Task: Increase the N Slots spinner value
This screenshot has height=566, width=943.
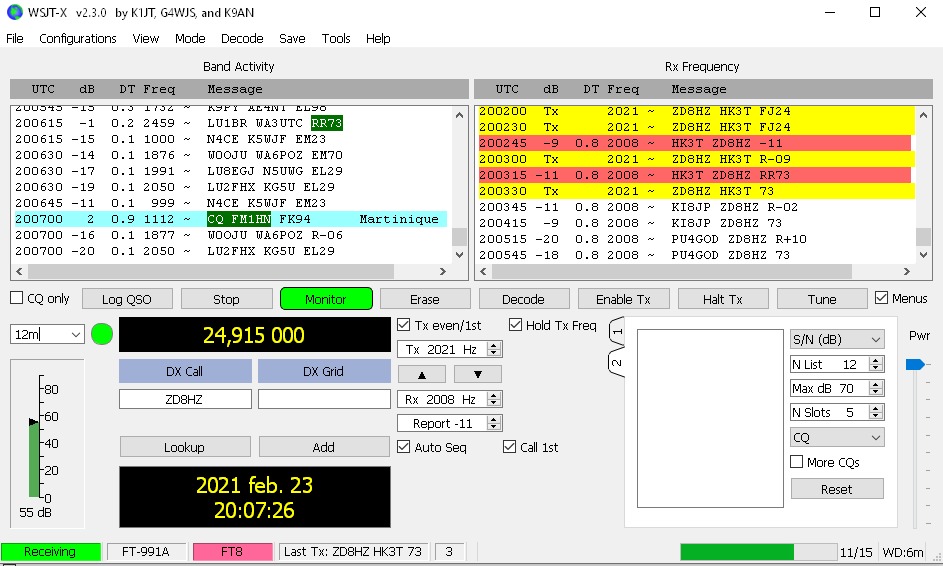Action: click(877, 408)
